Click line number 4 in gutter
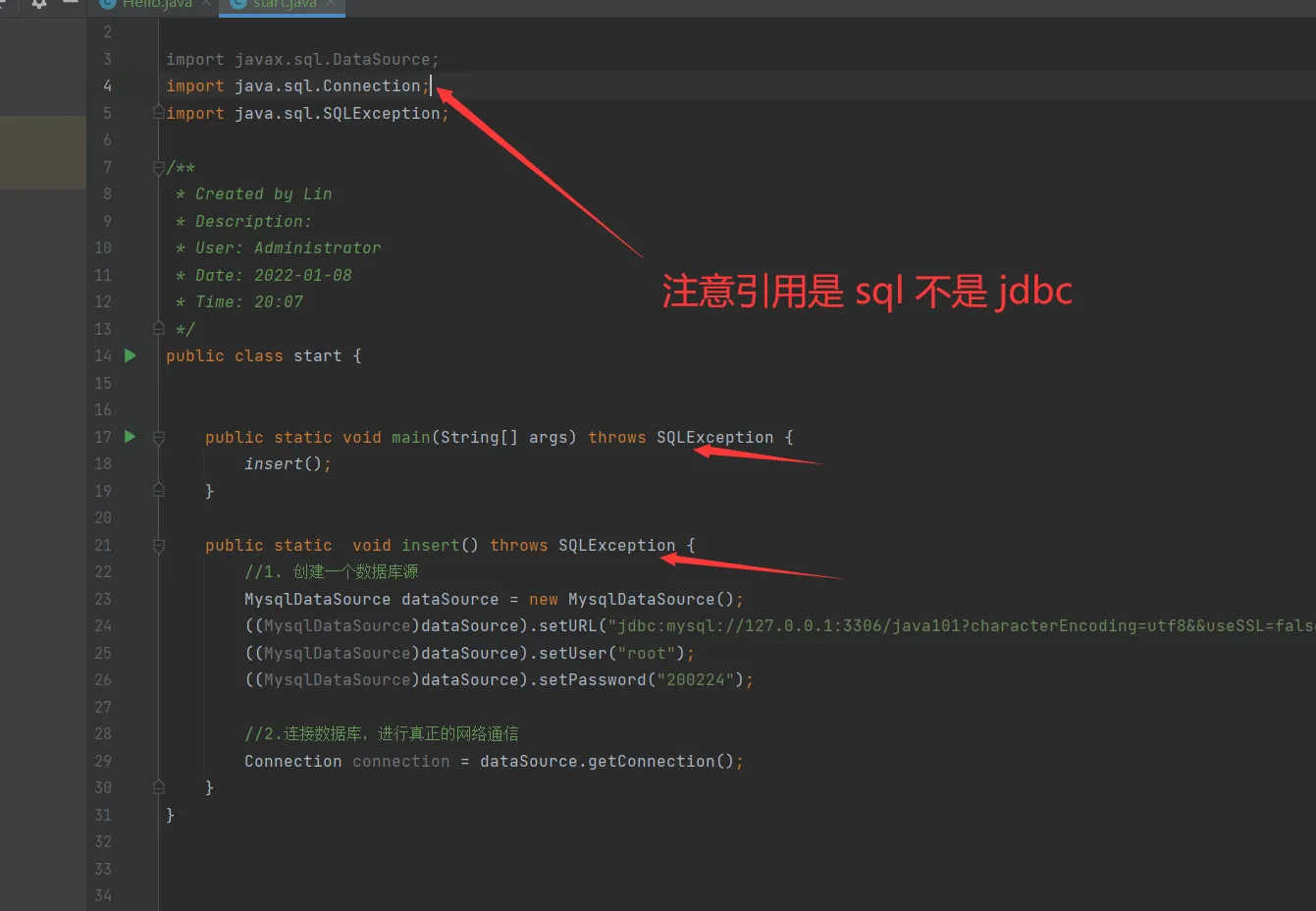1316x911 pixels. (x=107, y=86)
